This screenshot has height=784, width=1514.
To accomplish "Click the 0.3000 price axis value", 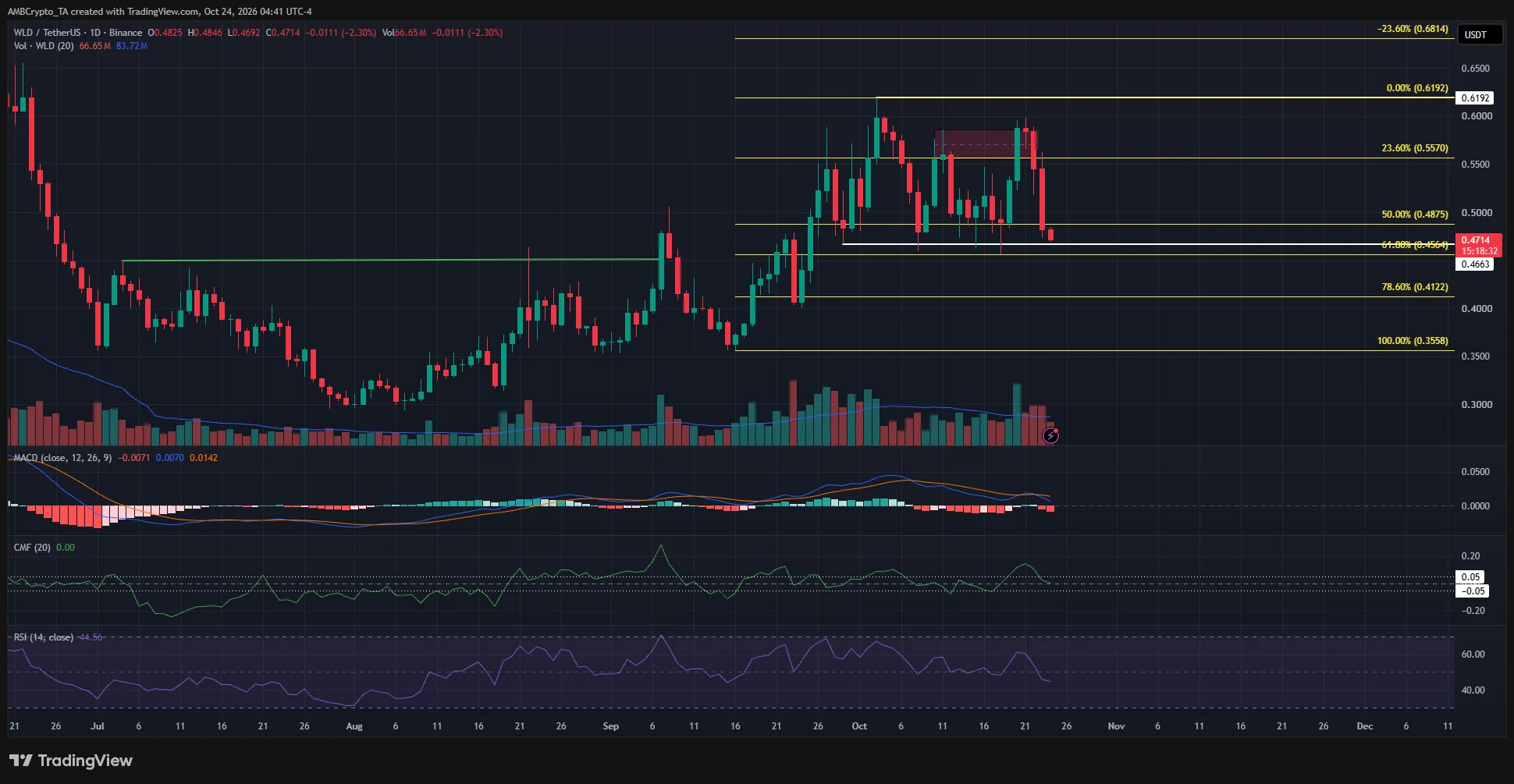I will (x=1476, y=405).
